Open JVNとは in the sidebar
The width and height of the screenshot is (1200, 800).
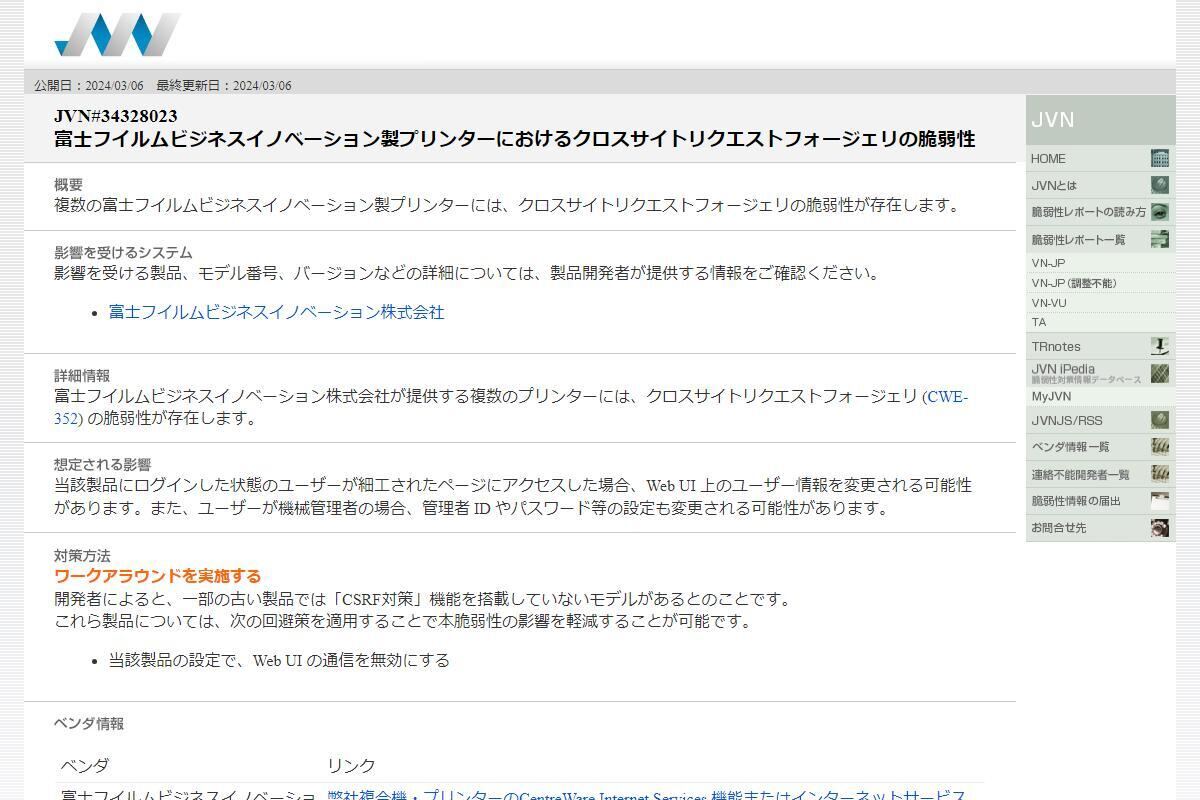1100,185
